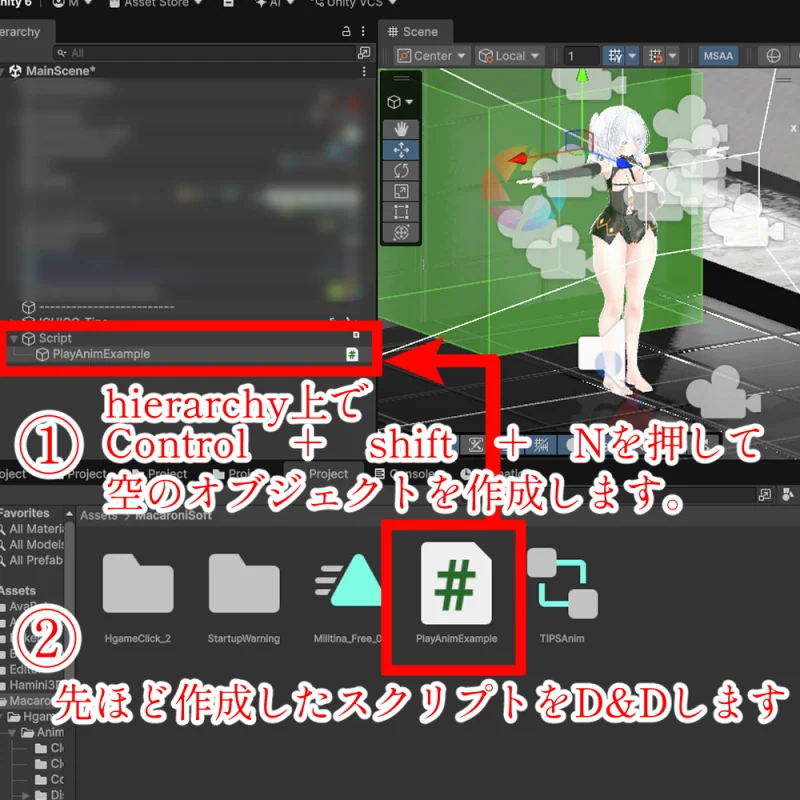Select PlayAnimExample in Hierarchy
The image size is (800, 800).
click(x=101, y=354)
